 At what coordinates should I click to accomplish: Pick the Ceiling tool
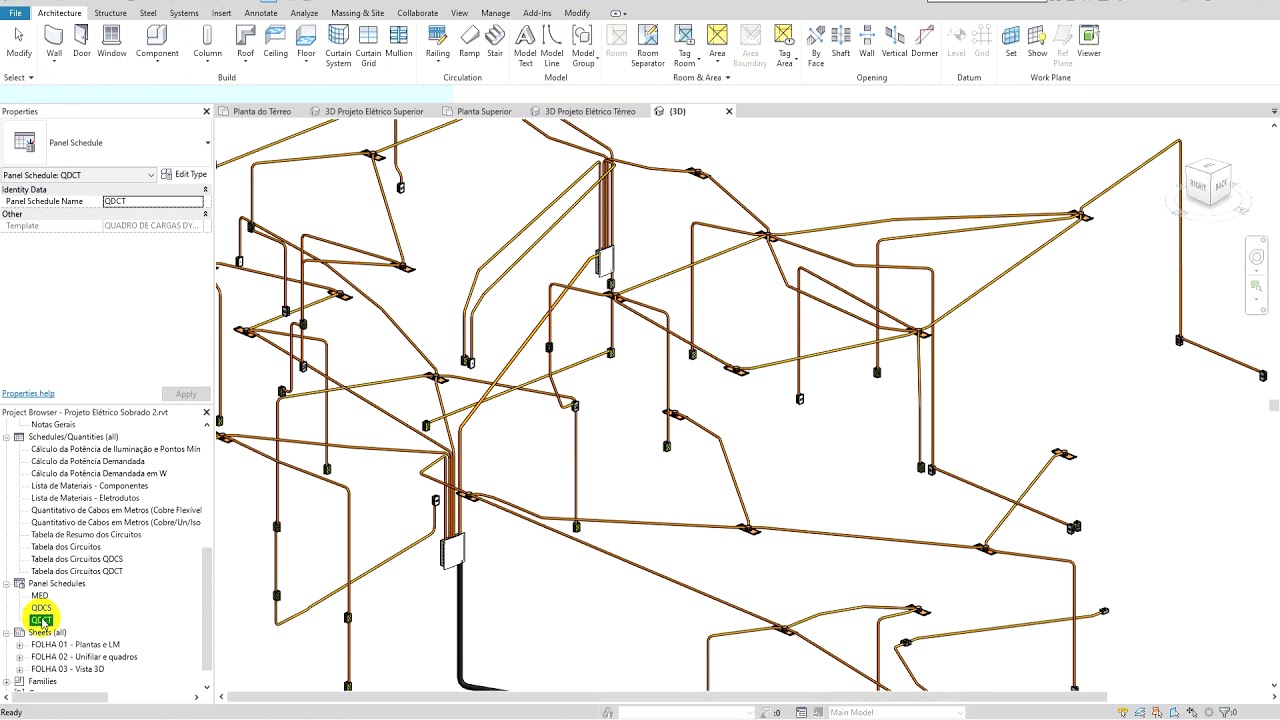pos(276,42)
